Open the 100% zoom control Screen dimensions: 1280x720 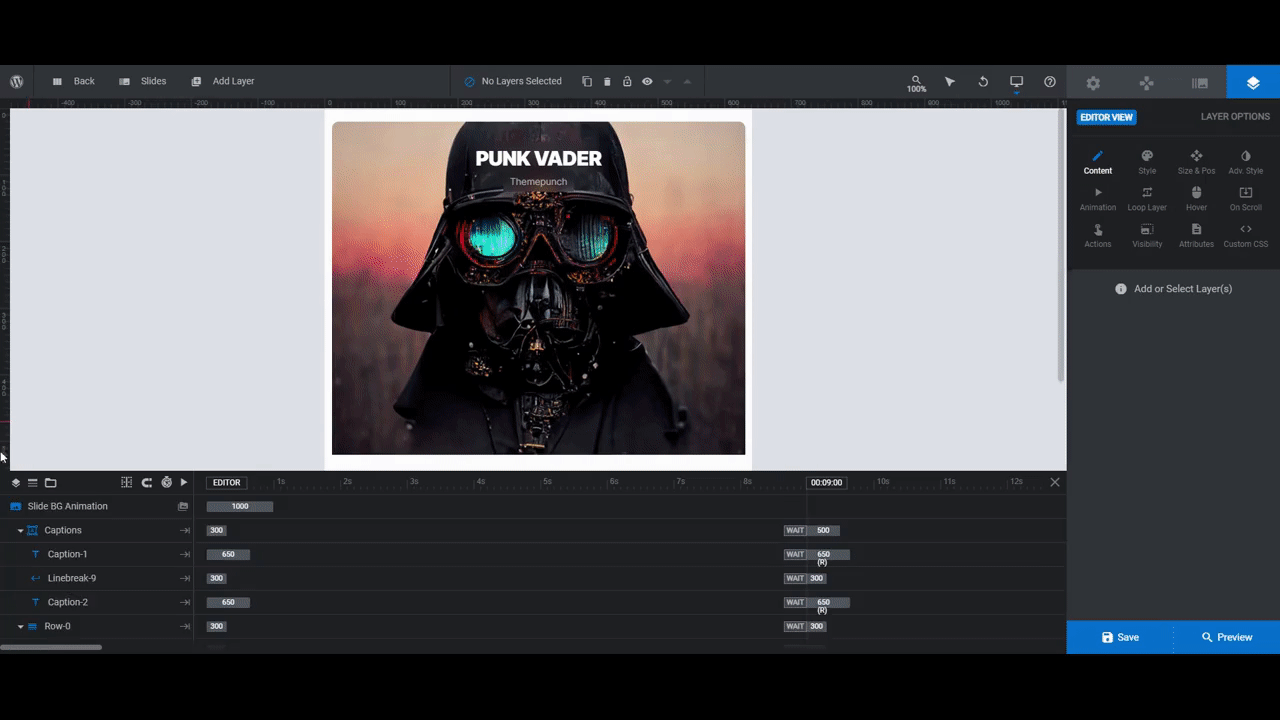click(x=916, y=83)
